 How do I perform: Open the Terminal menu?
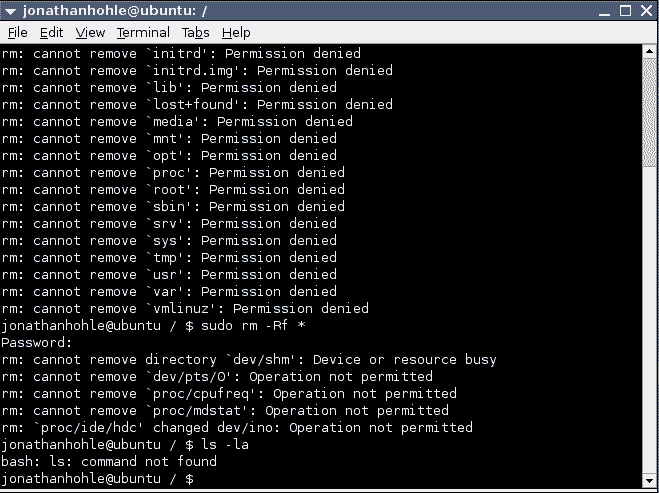143,32
